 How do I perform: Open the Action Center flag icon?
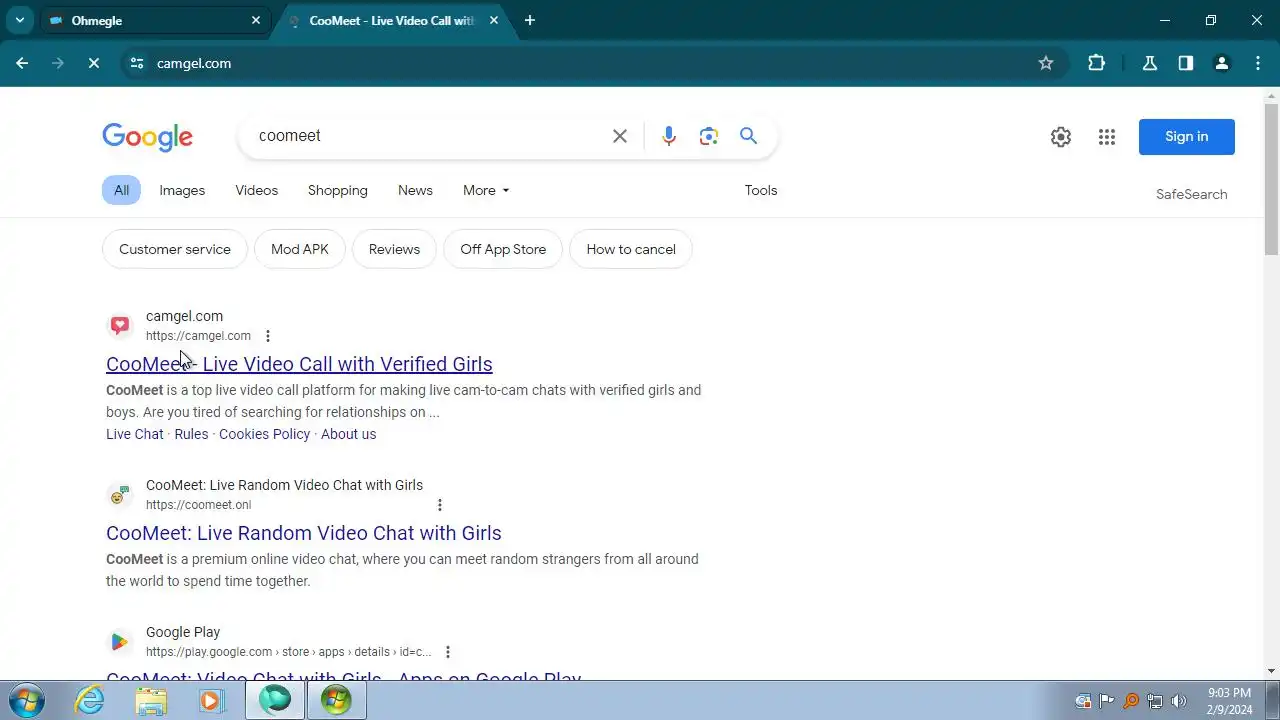tap(1107, 701)
